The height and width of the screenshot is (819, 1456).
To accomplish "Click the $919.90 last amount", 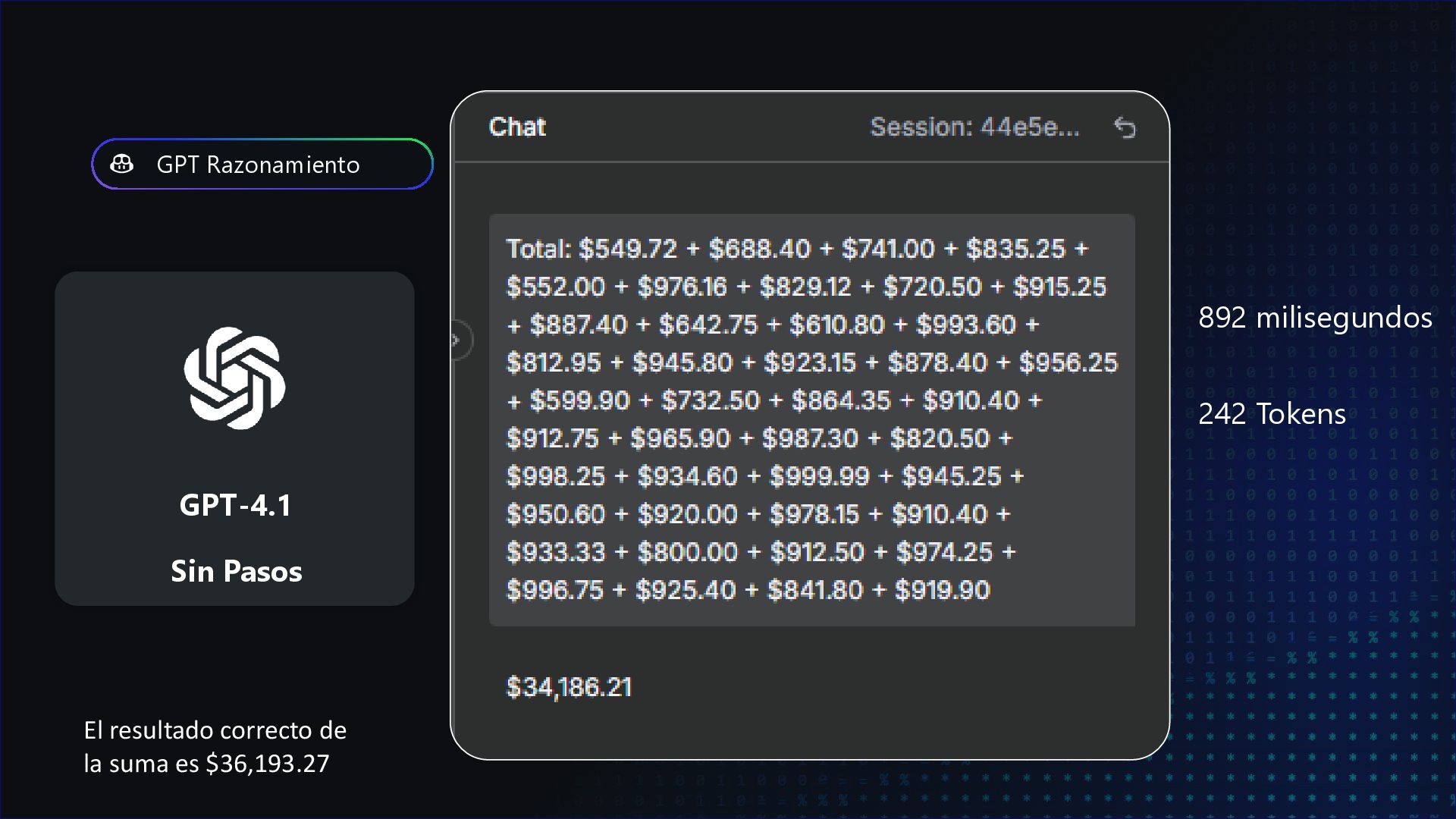I will [942, 590].
